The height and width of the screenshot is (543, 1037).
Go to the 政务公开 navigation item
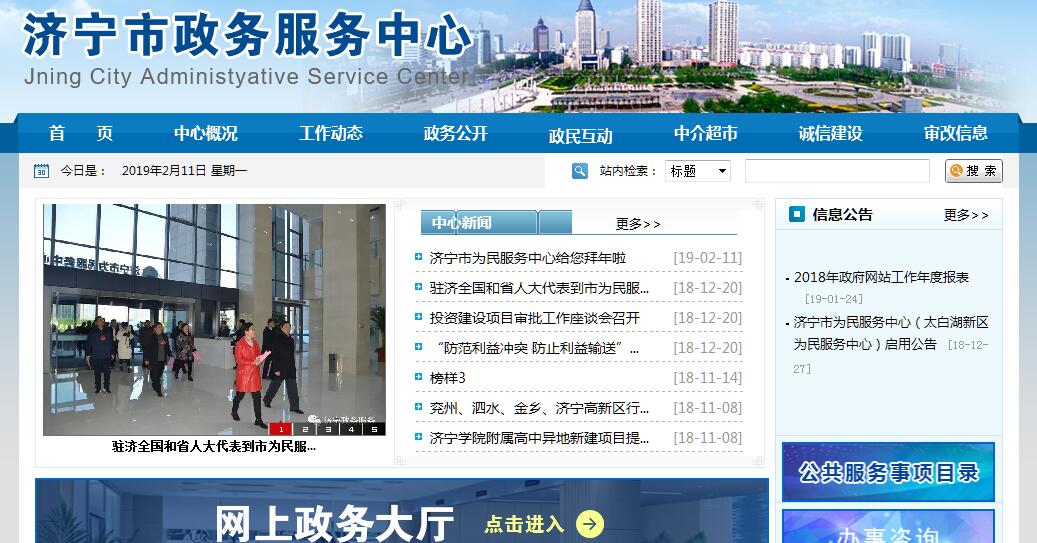[455, 133]
